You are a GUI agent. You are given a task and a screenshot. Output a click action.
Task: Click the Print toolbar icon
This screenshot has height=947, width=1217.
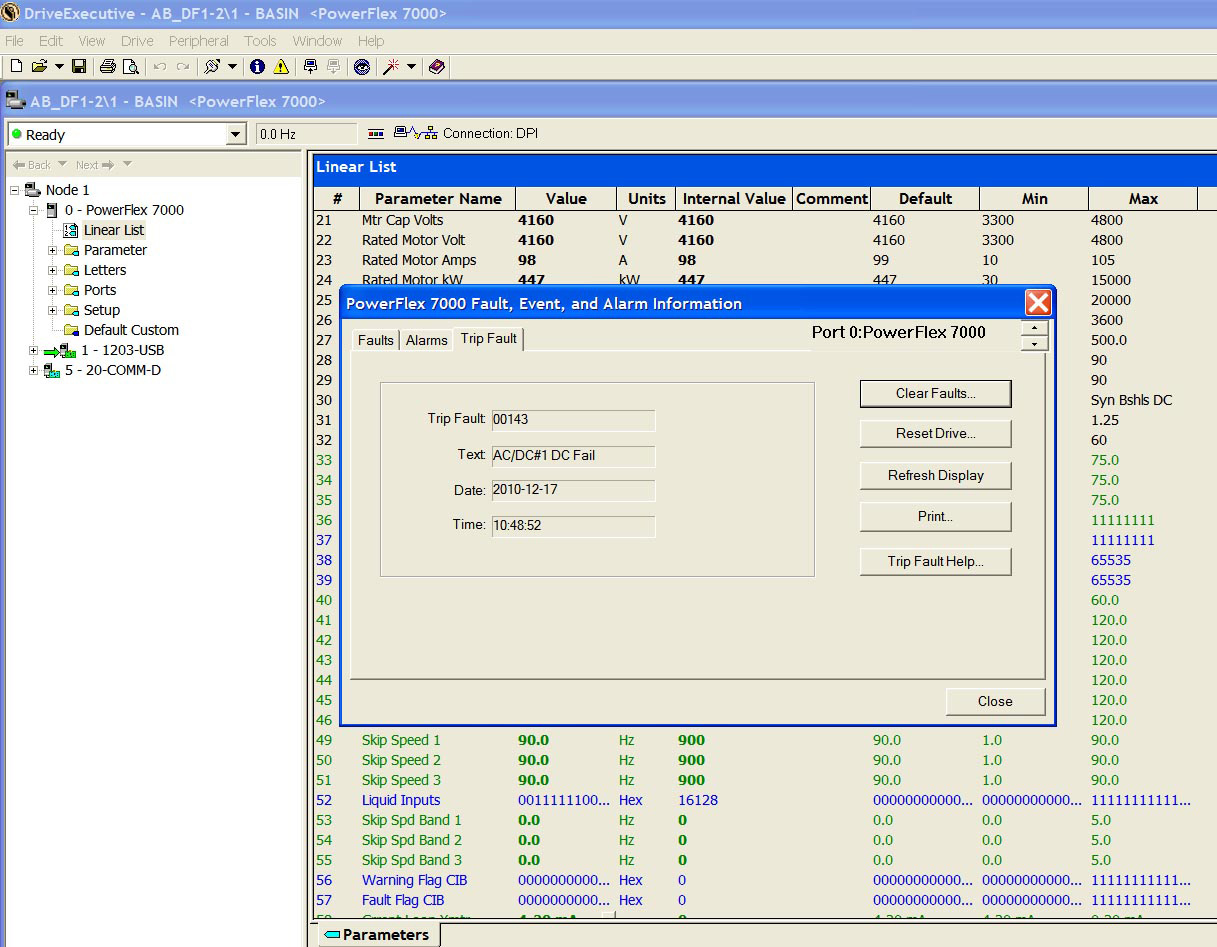coord(108,67)
